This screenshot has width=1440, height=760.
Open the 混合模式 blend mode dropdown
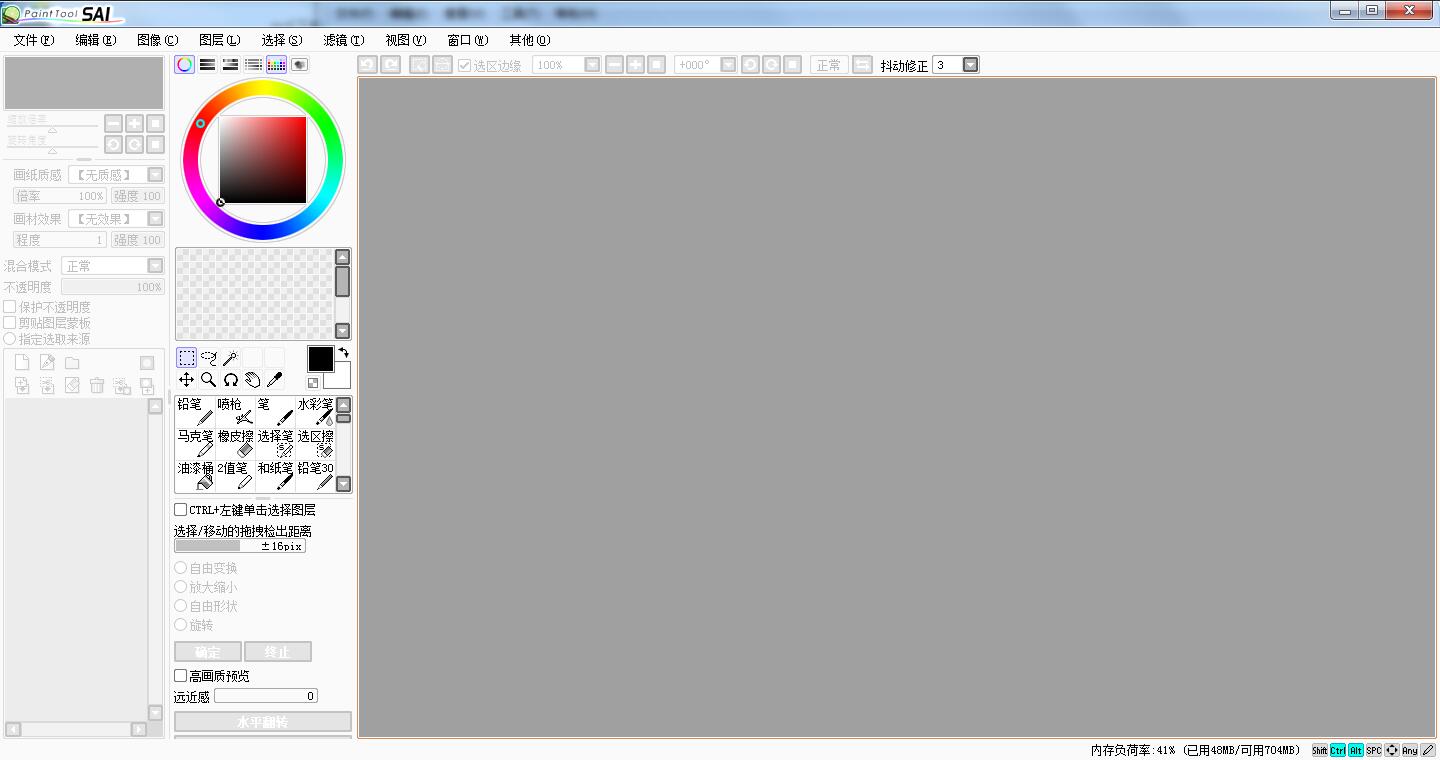pyautogui.click(x=155, y=266)
